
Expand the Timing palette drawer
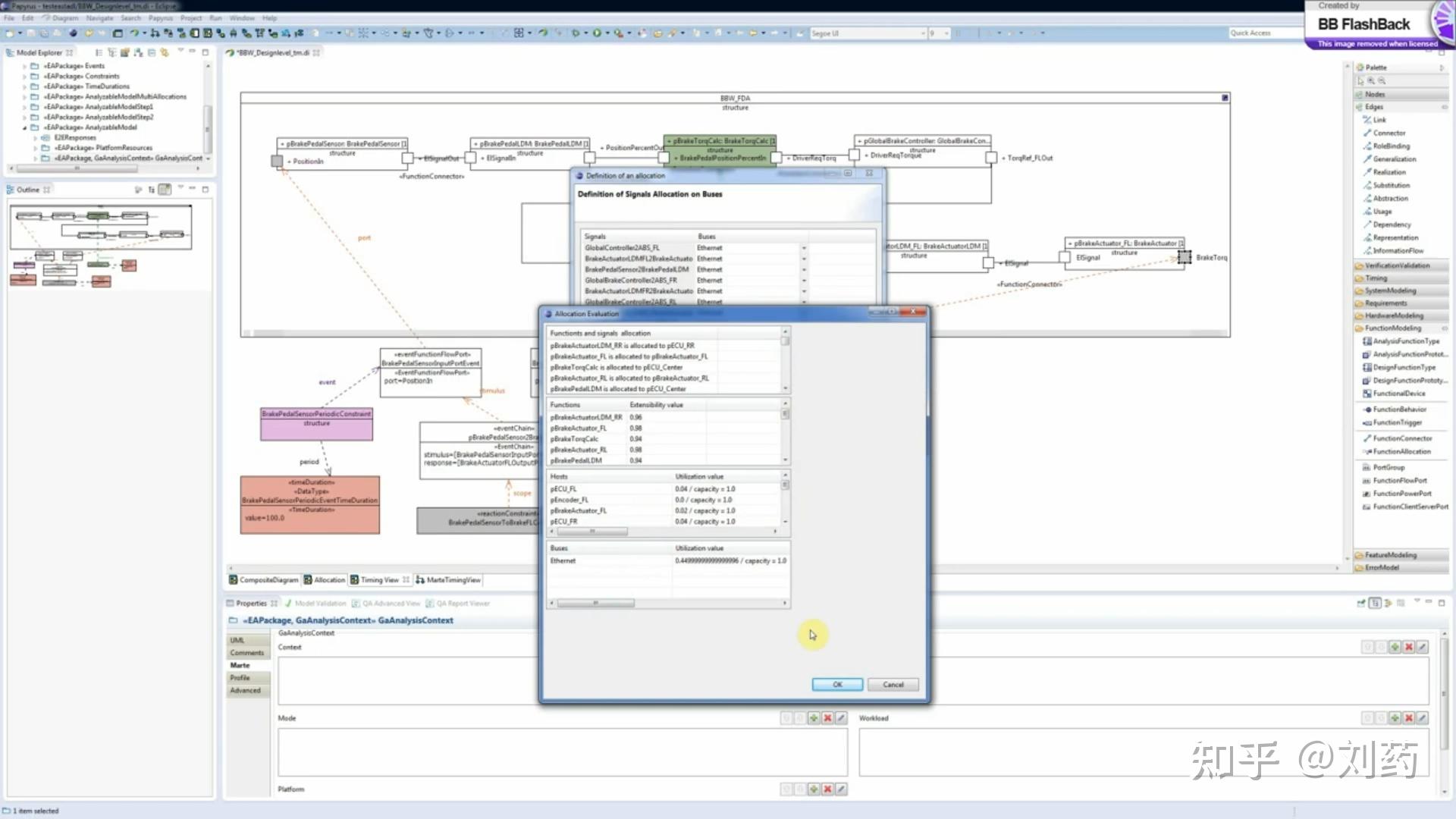[x=1376, y=278]
